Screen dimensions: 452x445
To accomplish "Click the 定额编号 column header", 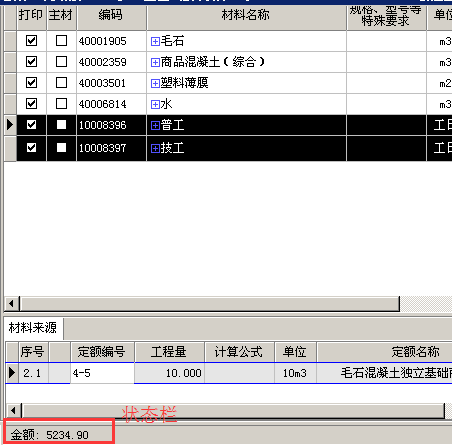I will tap(102, 352).
